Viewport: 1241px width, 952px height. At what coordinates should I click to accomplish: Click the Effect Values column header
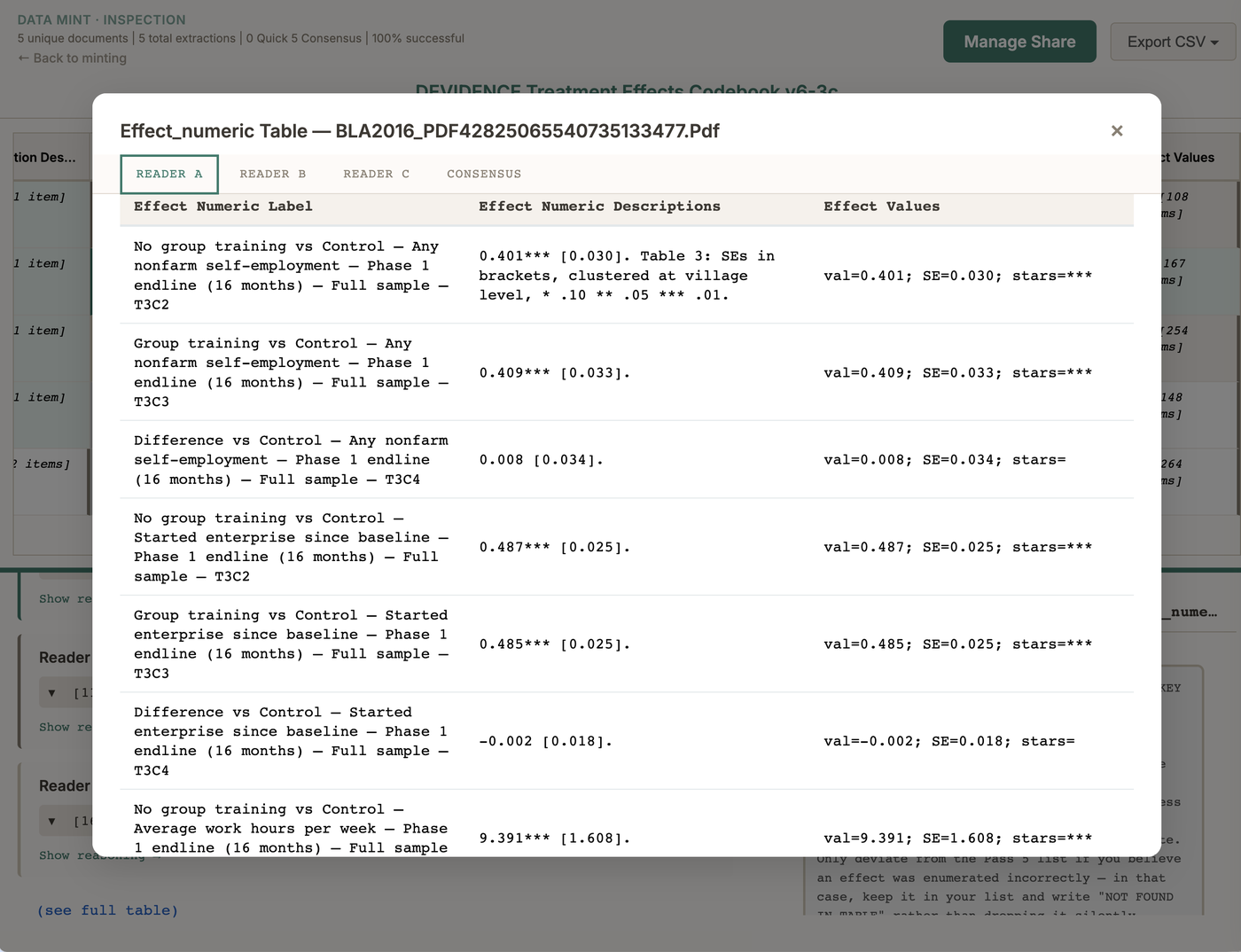point(881,207)
